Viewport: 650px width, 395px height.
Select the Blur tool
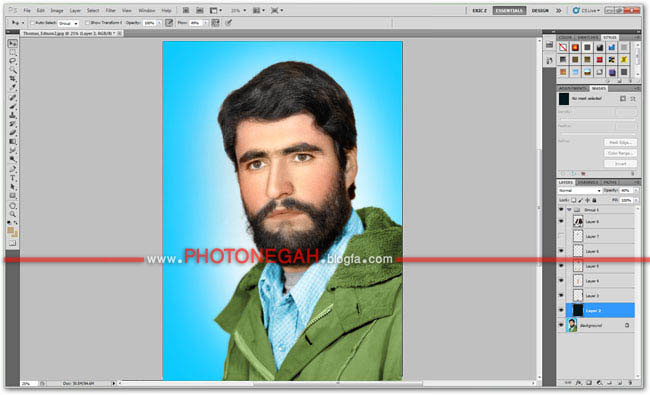point(13,150)
